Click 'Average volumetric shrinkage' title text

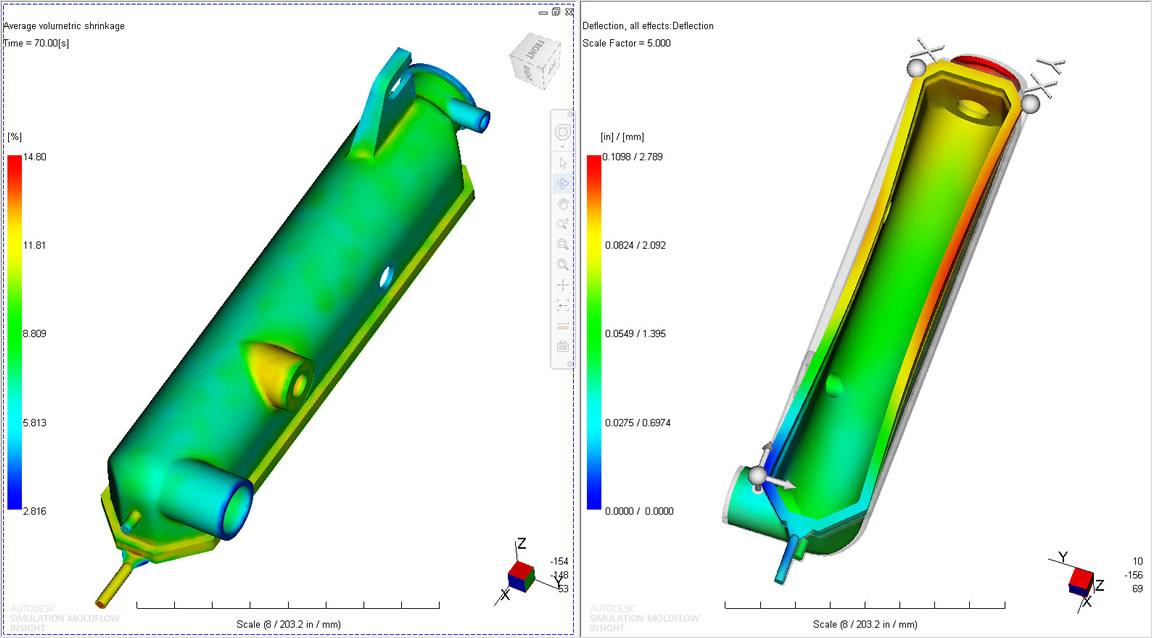pyautogui.click(x=64, y=26)
